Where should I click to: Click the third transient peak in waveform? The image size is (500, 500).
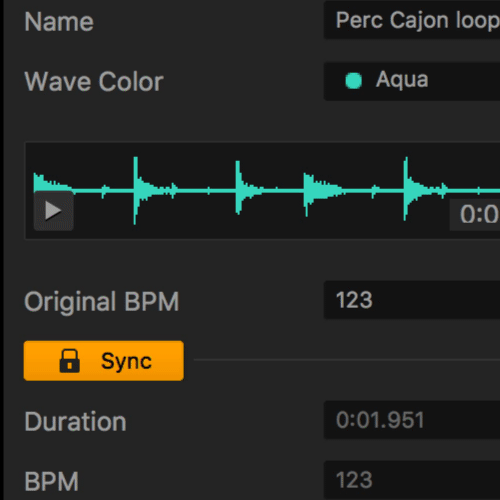[238, 188]
